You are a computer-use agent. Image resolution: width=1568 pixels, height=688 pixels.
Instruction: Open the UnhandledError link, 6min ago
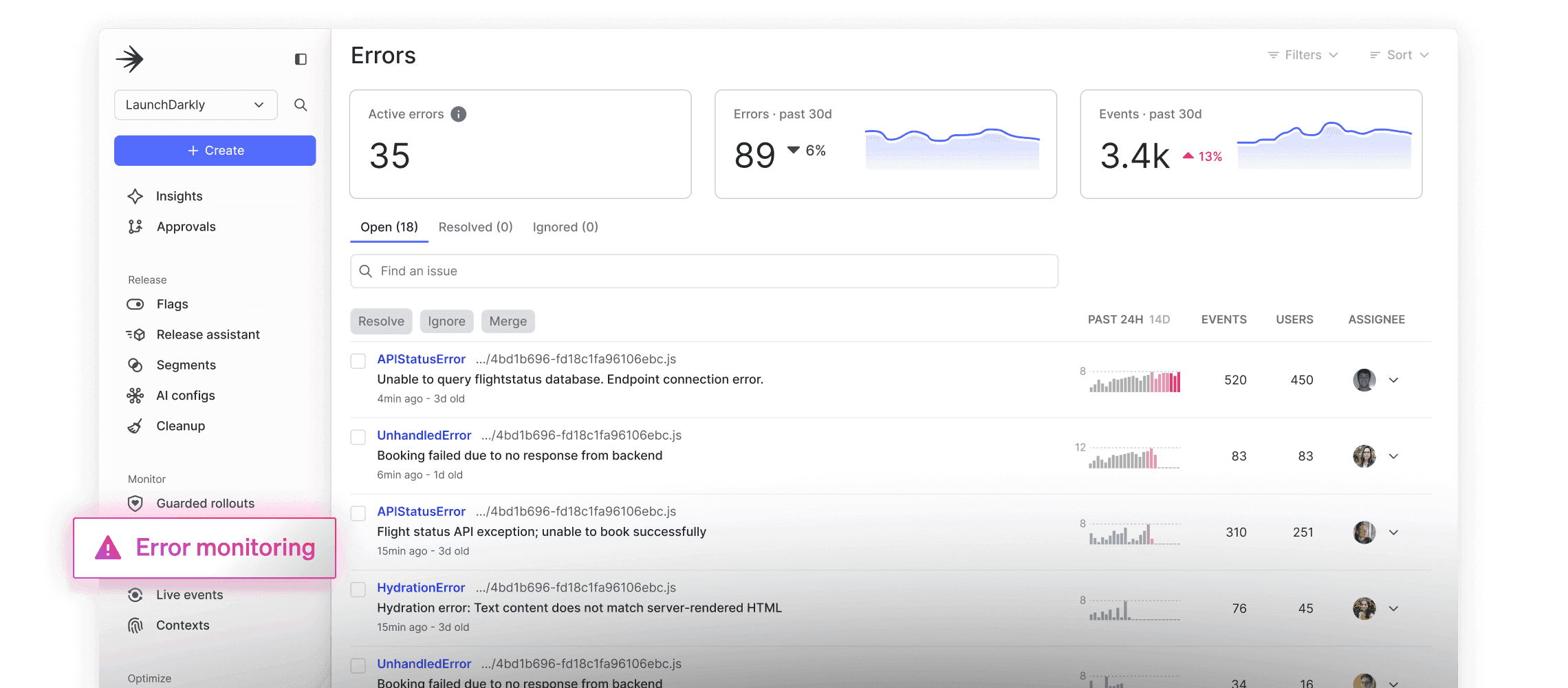[424, 436]
